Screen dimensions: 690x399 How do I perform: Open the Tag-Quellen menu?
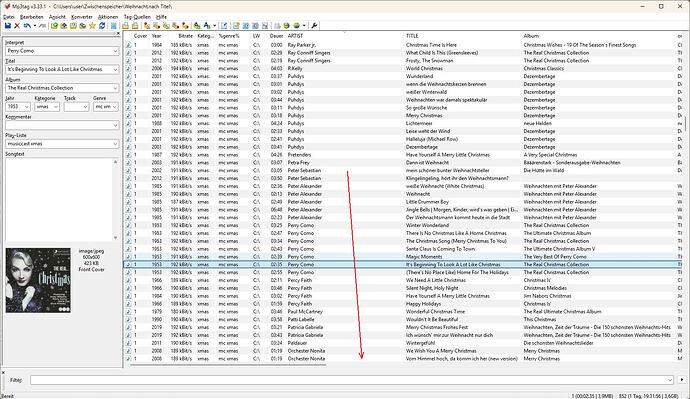137,17
